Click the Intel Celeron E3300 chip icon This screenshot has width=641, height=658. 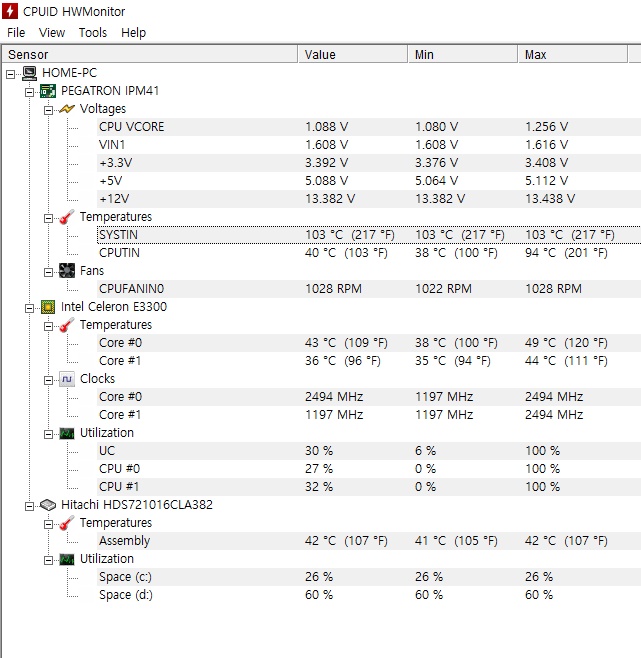click(x=48, y=307)
